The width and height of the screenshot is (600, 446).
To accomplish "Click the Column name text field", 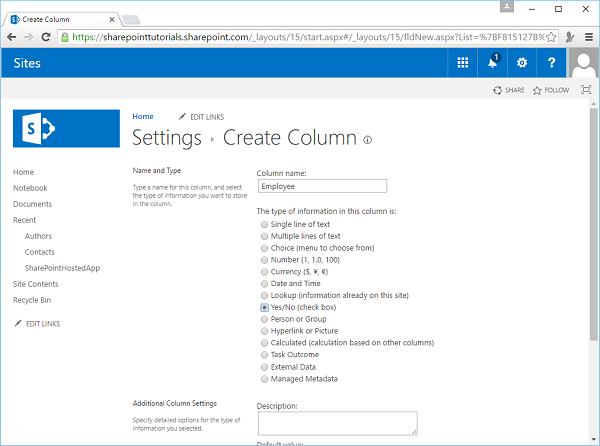I will click(321, 186).
